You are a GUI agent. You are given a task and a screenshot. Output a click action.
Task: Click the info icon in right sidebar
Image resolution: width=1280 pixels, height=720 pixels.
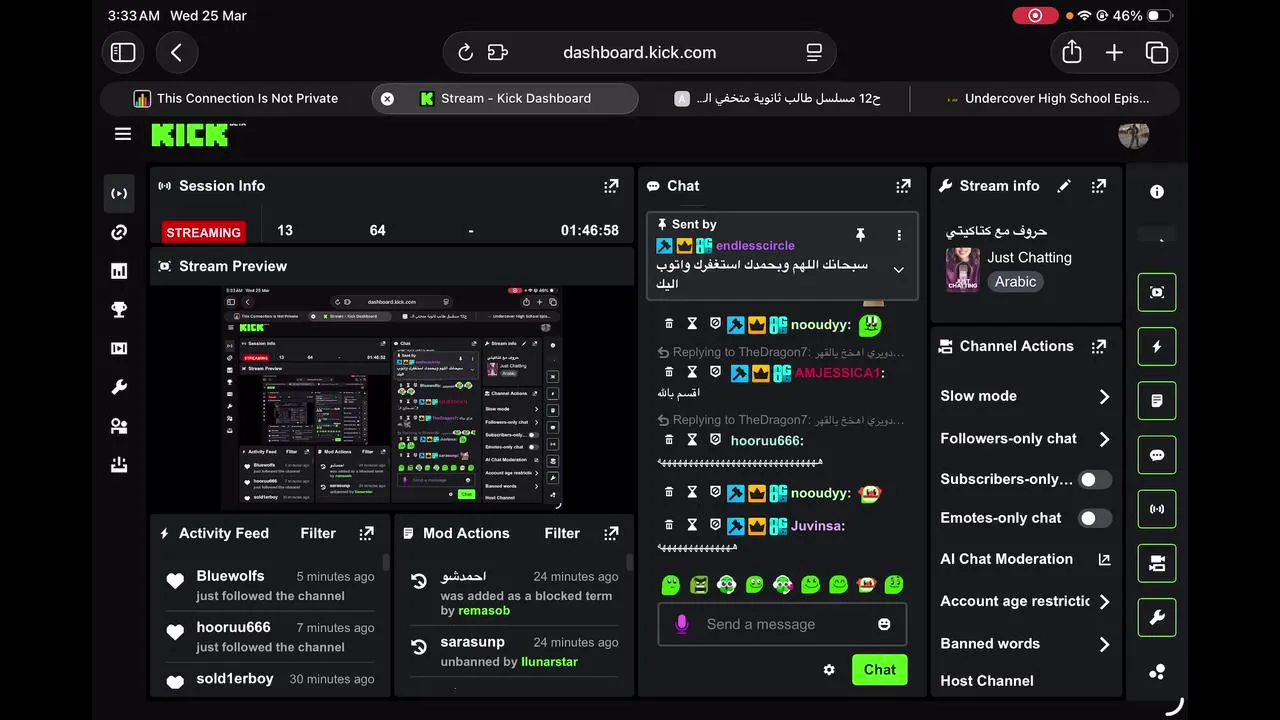1157,192
